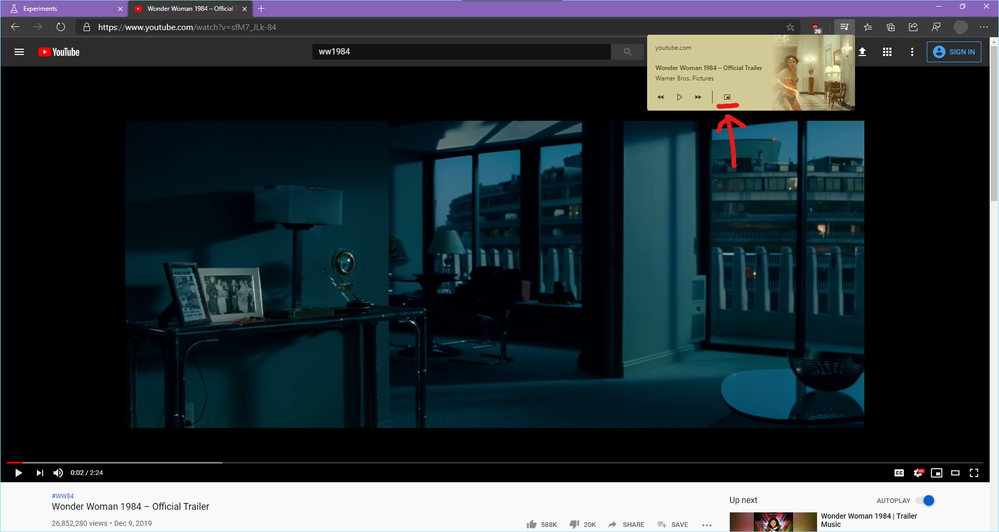Click the YouTube upload video icon
The image size is (999, 532).
pyautogui.click(x=862, y=52)
